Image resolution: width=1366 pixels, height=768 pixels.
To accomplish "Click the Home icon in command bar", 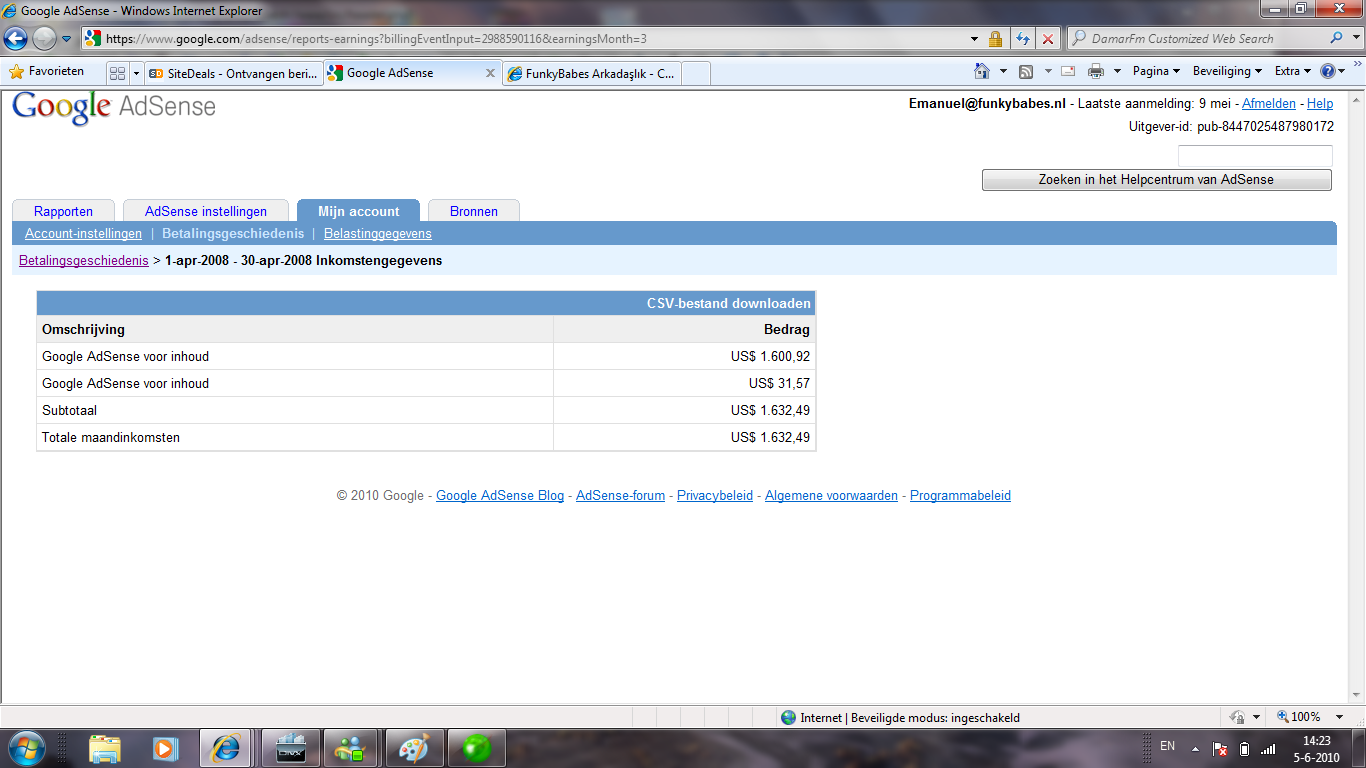I will tap(982, 71).
